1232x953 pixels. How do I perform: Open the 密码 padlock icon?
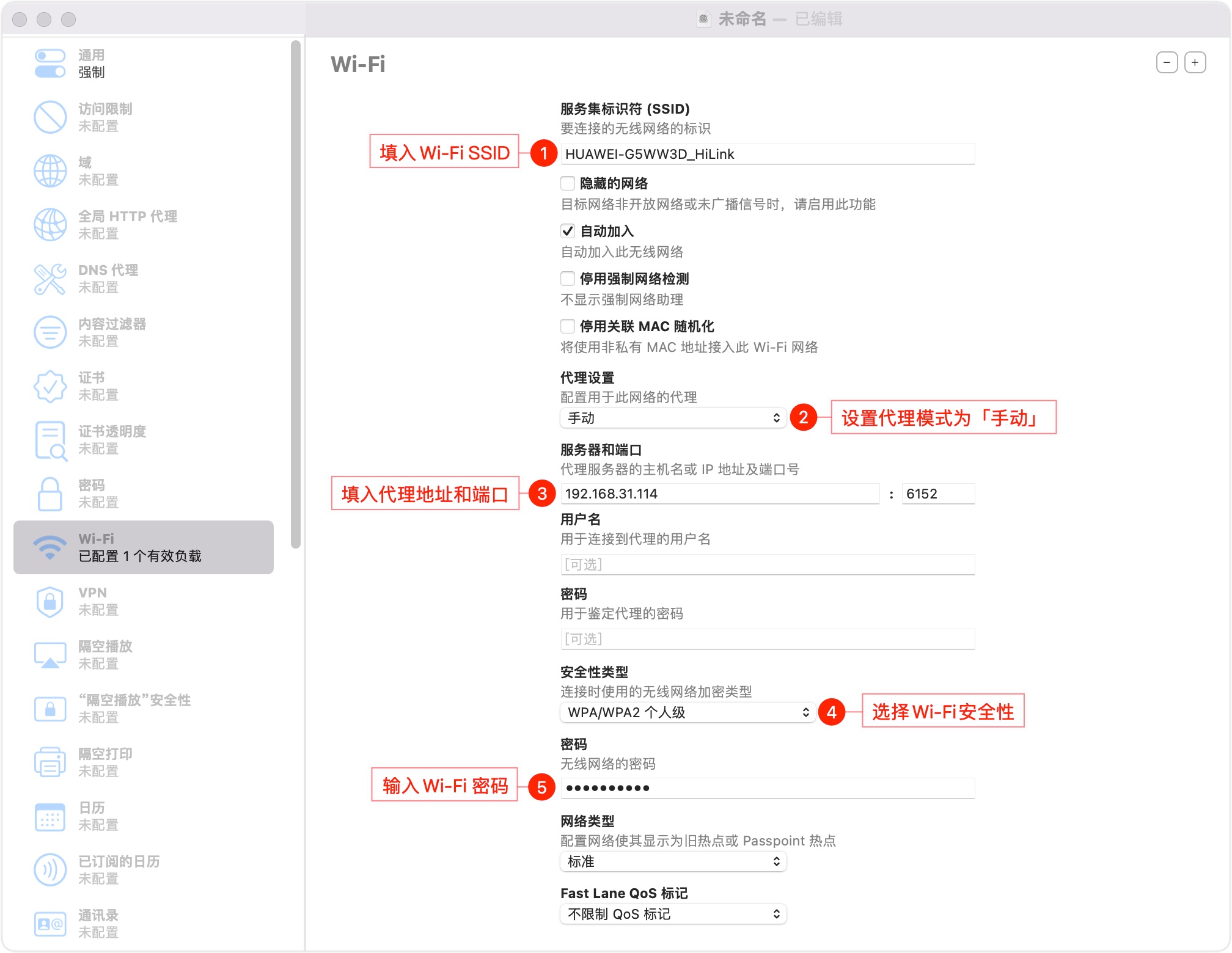click(x=50, y=494)
